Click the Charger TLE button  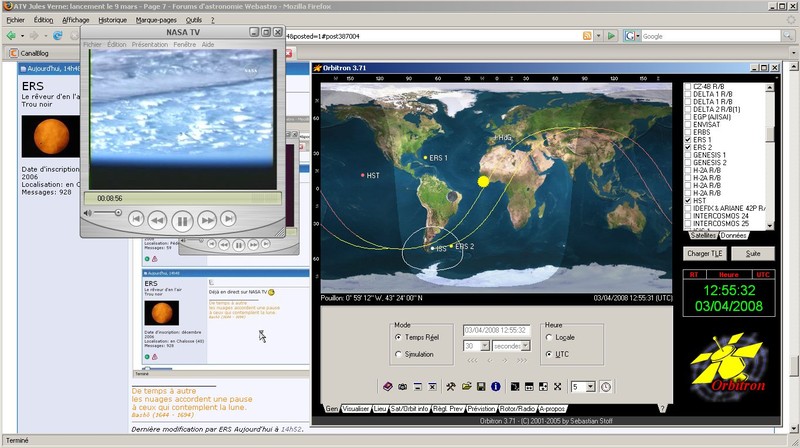705,254
